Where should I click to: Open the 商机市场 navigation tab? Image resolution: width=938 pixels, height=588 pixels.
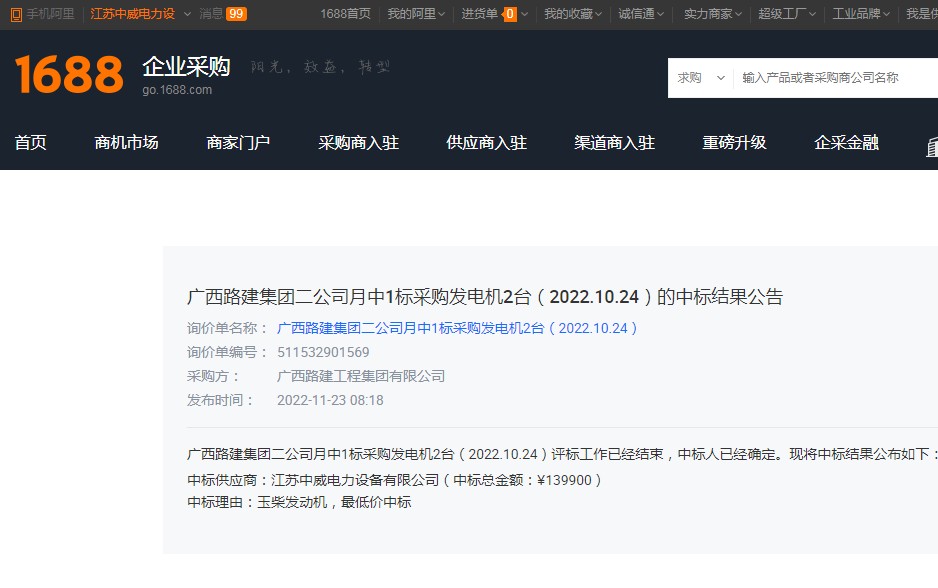click(x=126, y=142)
